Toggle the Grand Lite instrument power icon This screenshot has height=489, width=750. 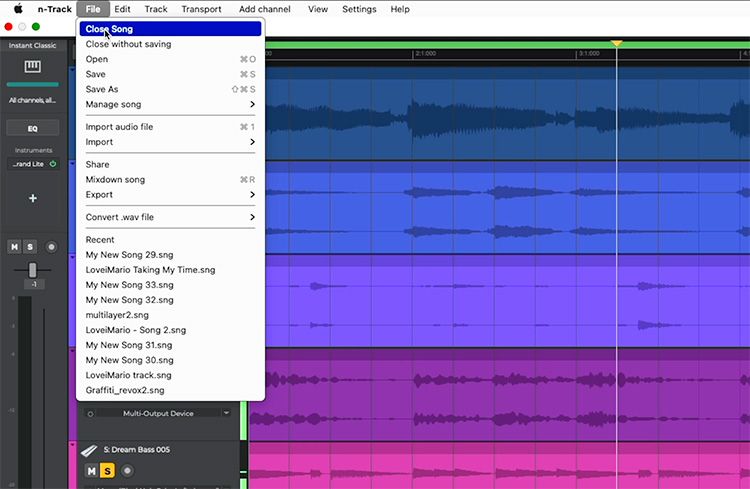point(53,164)
